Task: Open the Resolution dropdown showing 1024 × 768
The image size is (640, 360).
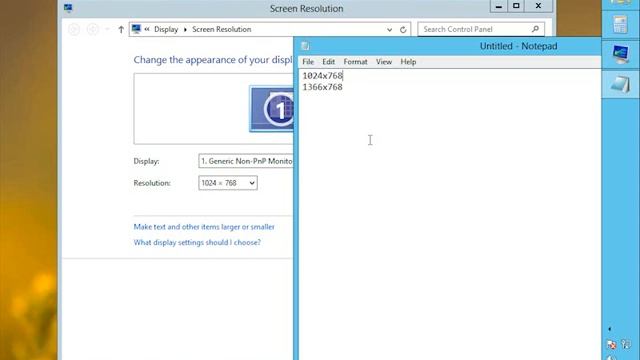Action: [x=228, y=183]
